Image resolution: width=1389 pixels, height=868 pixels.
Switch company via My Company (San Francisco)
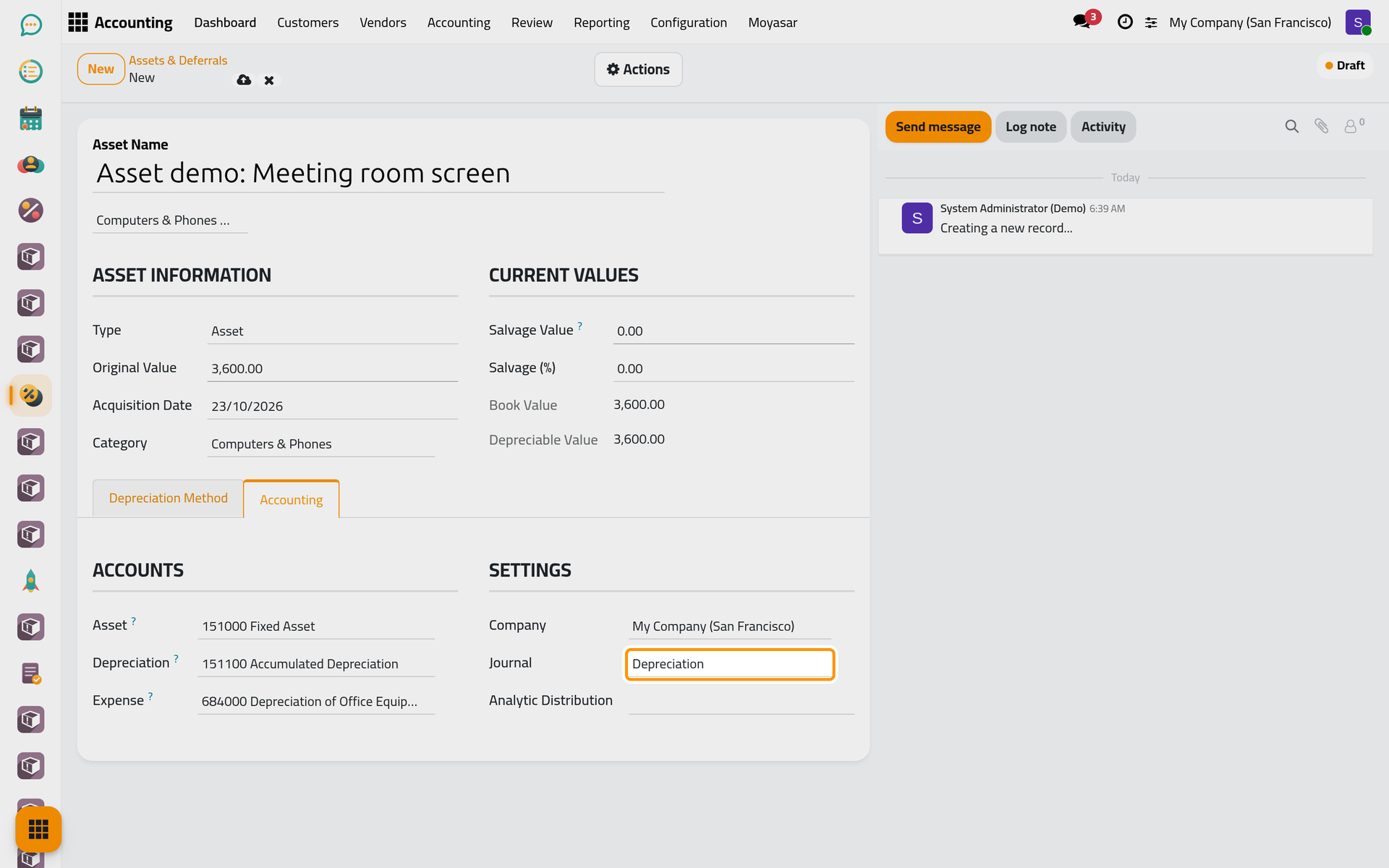pos(1250,22)
